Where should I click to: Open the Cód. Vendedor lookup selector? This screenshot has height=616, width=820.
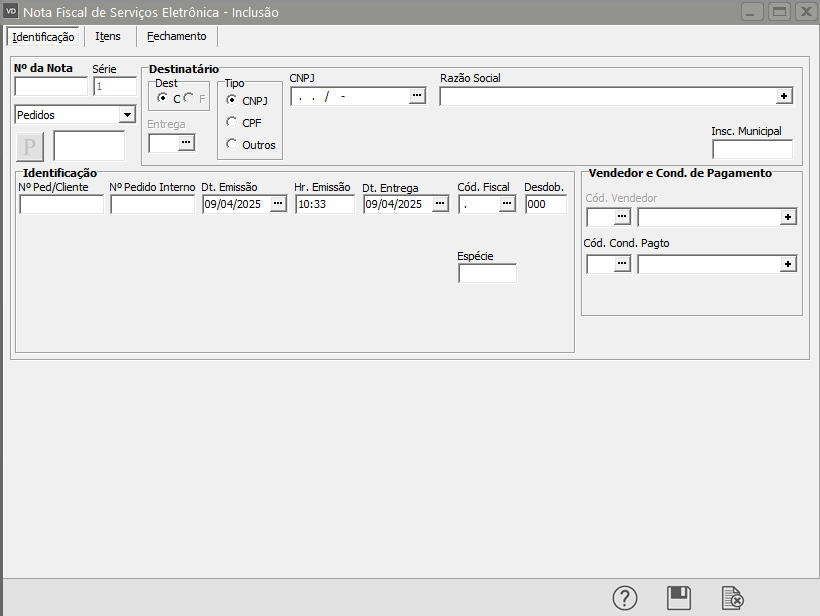click(622, 217)
